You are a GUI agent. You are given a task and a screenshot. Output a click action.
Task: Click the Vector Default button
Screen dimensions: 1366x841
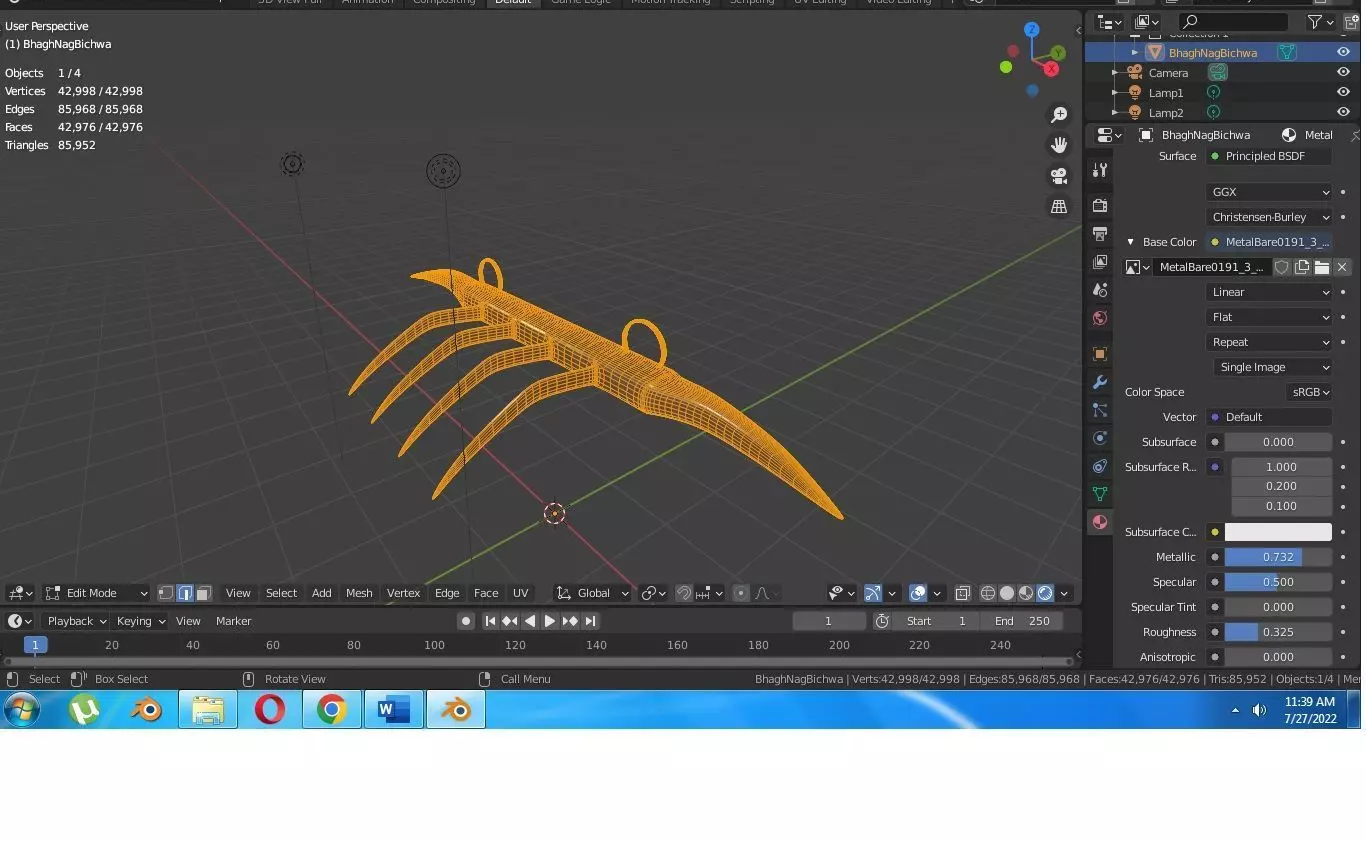[1270, 417]
